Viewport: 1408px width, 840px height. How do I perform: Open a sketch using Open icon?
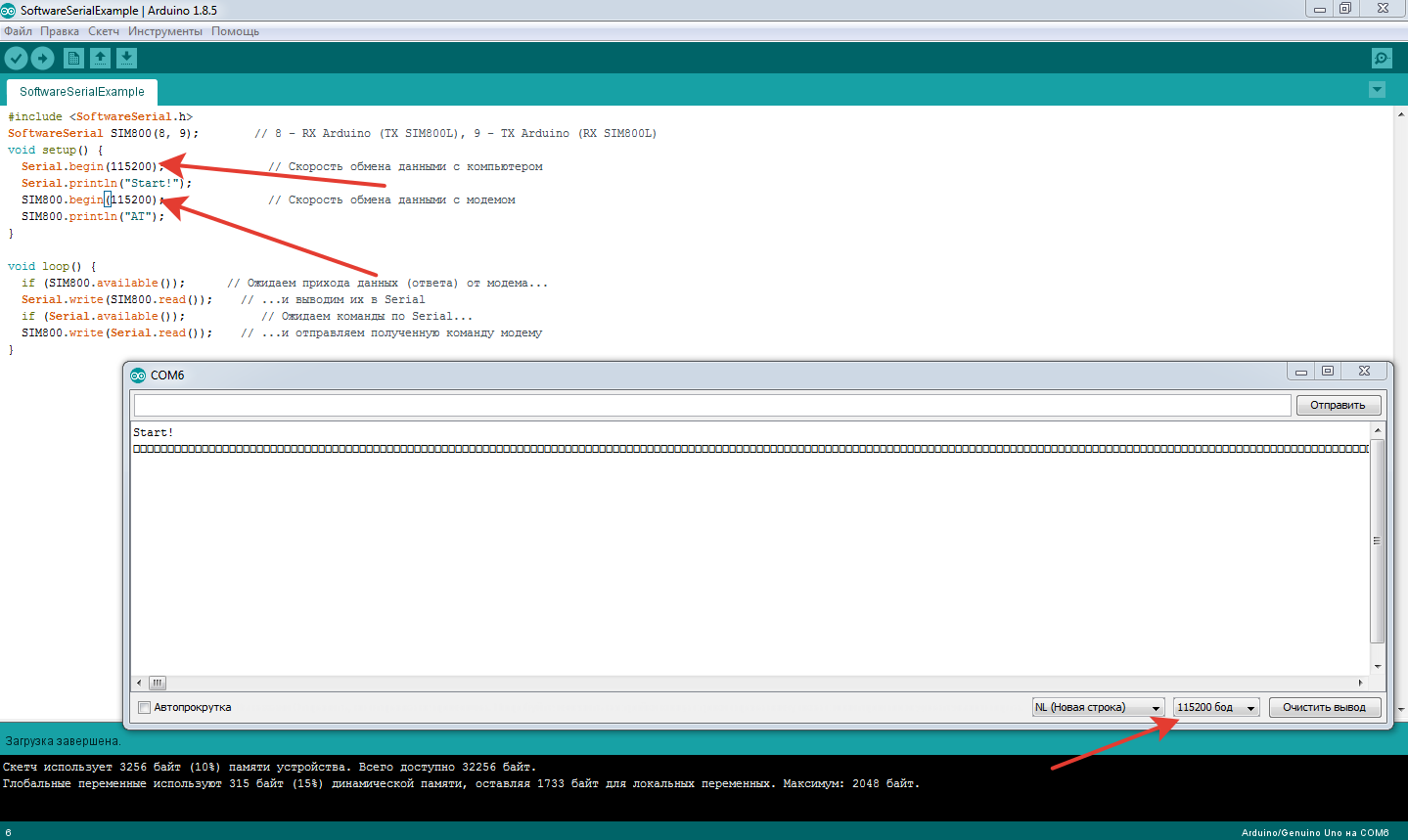point(100,59)
